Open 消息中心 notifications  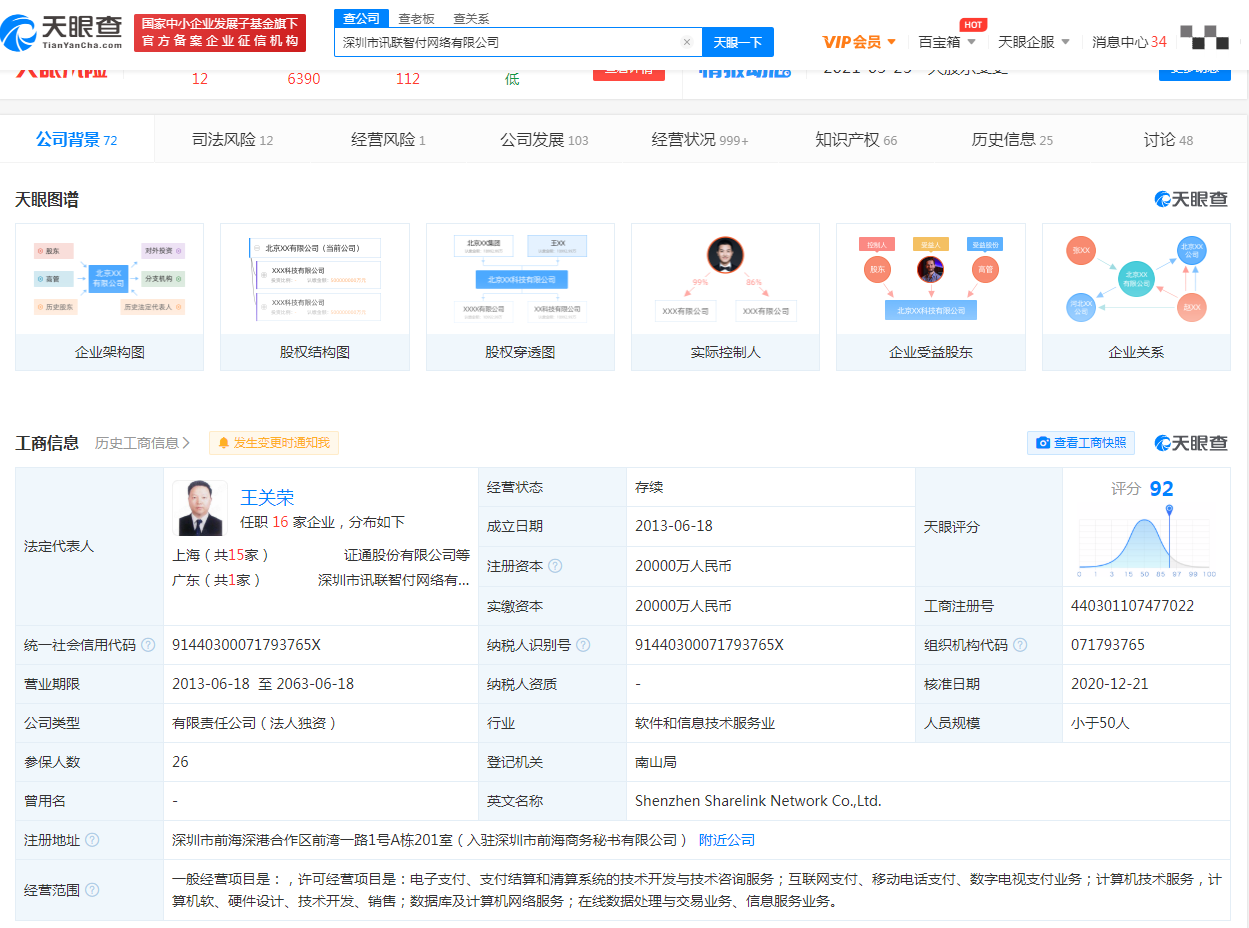(1129, 42)
